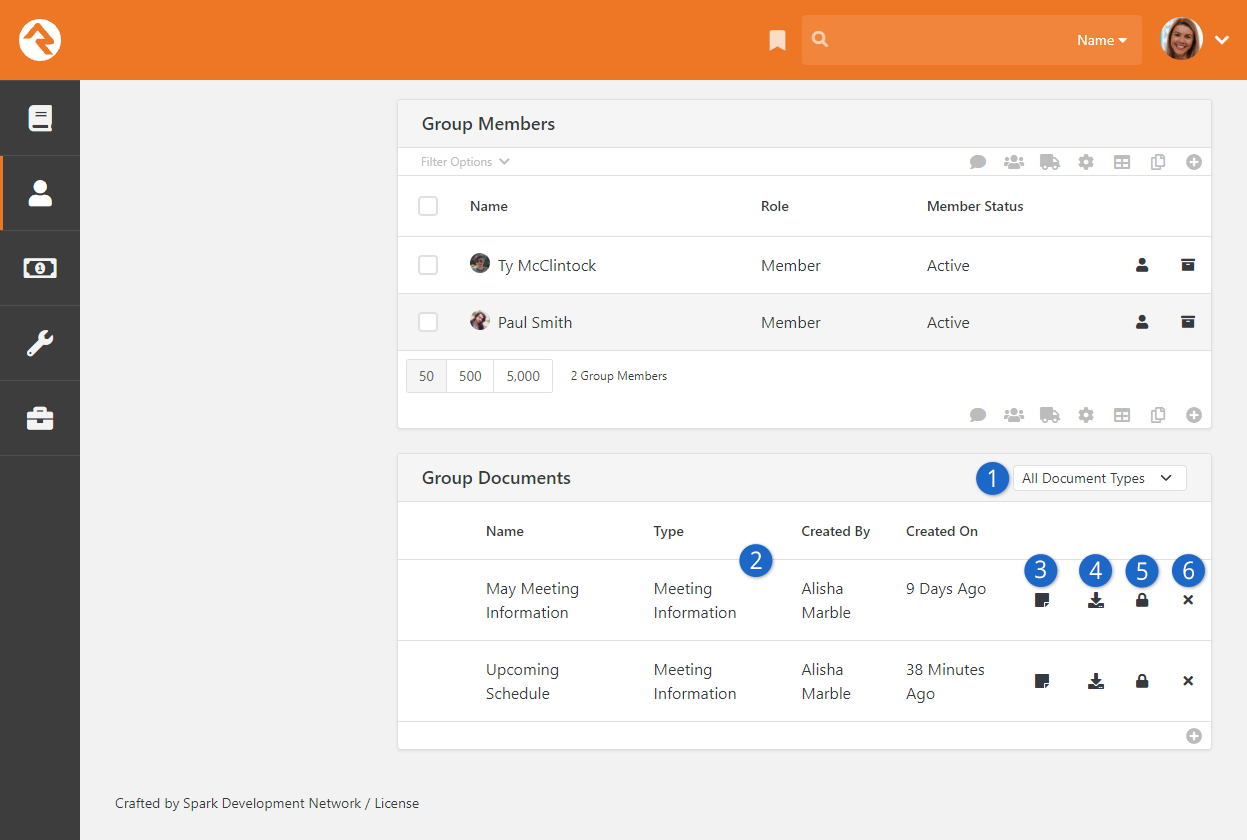Click the user profile avatar photo

tap(1181, 39)
